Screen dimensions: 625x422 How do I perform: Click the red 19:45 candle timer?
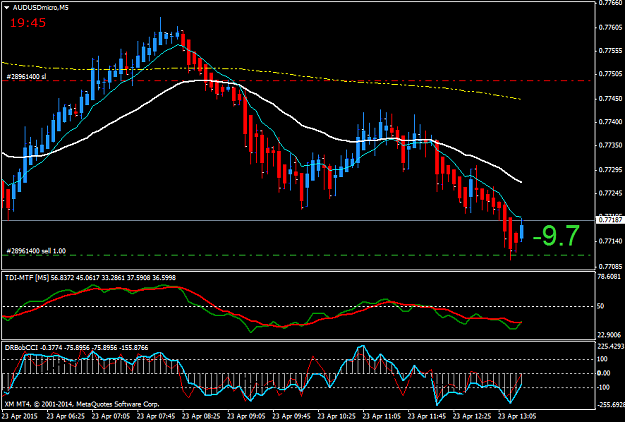click(28, 23)
